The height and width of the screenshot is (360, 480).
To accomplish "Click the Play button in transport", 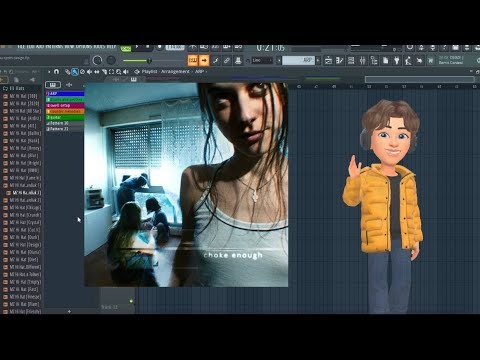I will [x=137, y=47].
